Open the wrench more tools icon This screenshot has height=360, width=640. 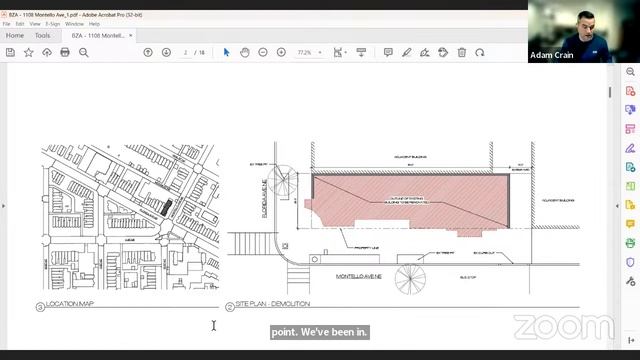tap(630, 281)
